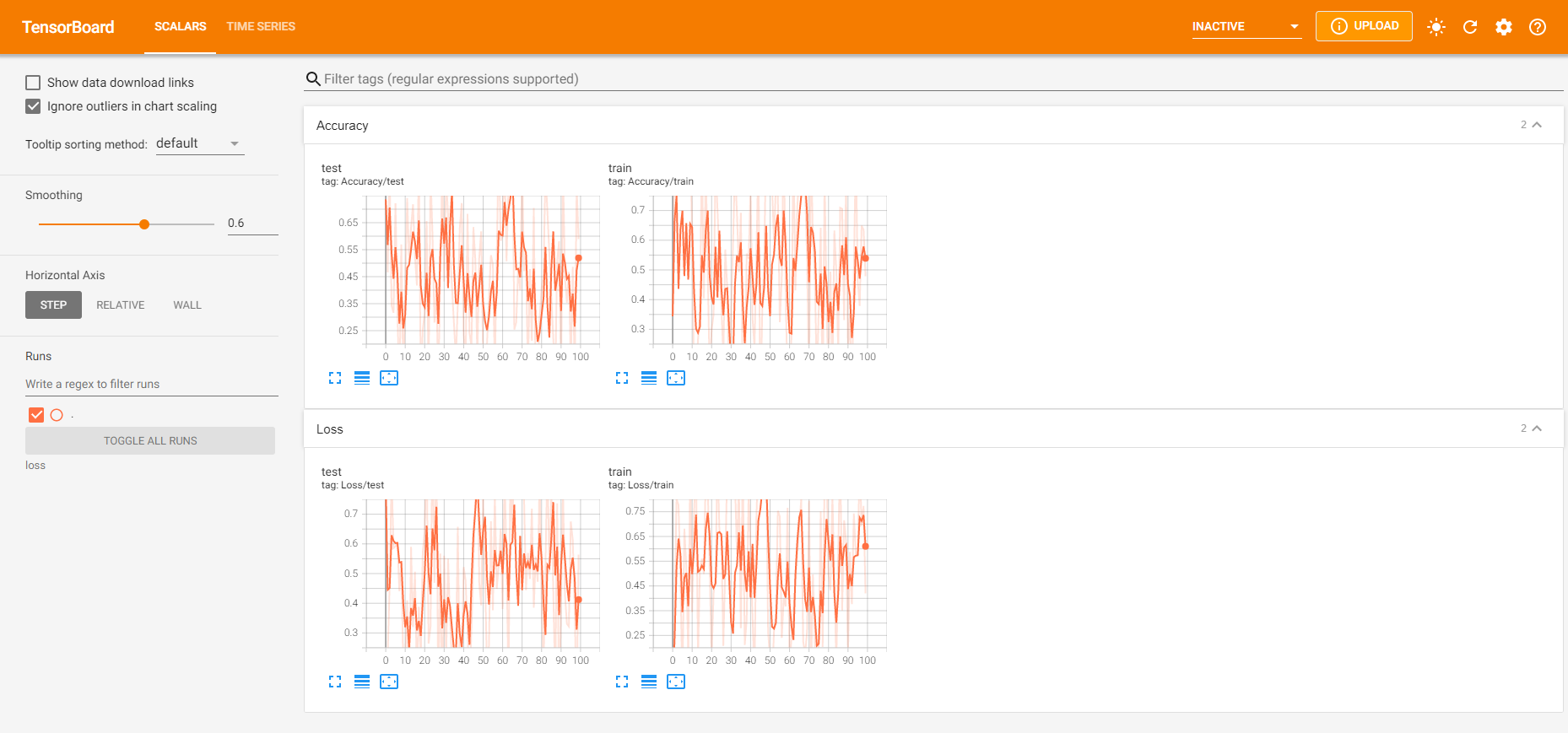1568x733 pixels.
Task: Expand Accuracy/test chart to full size
Action: 335,378
